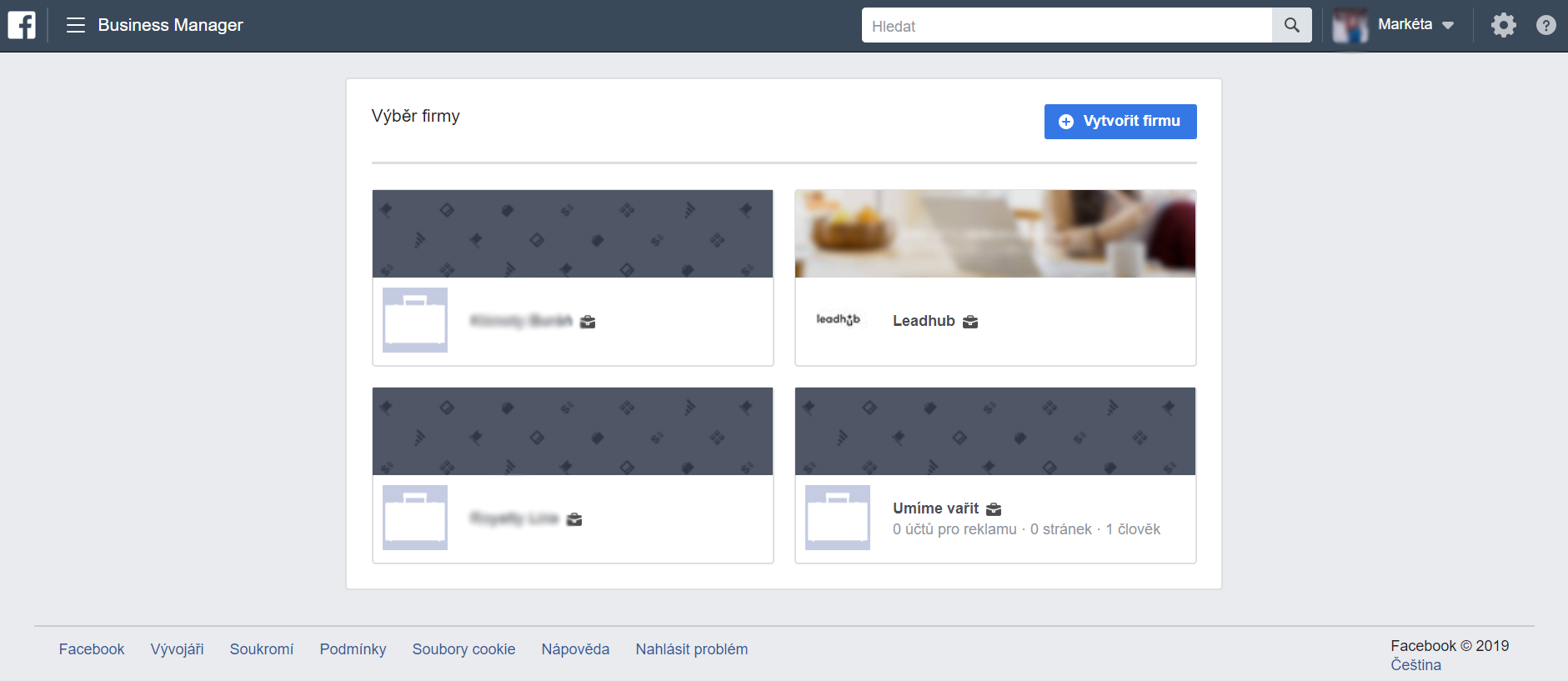Screen dimensions: 1568x681
Task: Open the Business Manager hamburger menu
Action: point(76,25)
